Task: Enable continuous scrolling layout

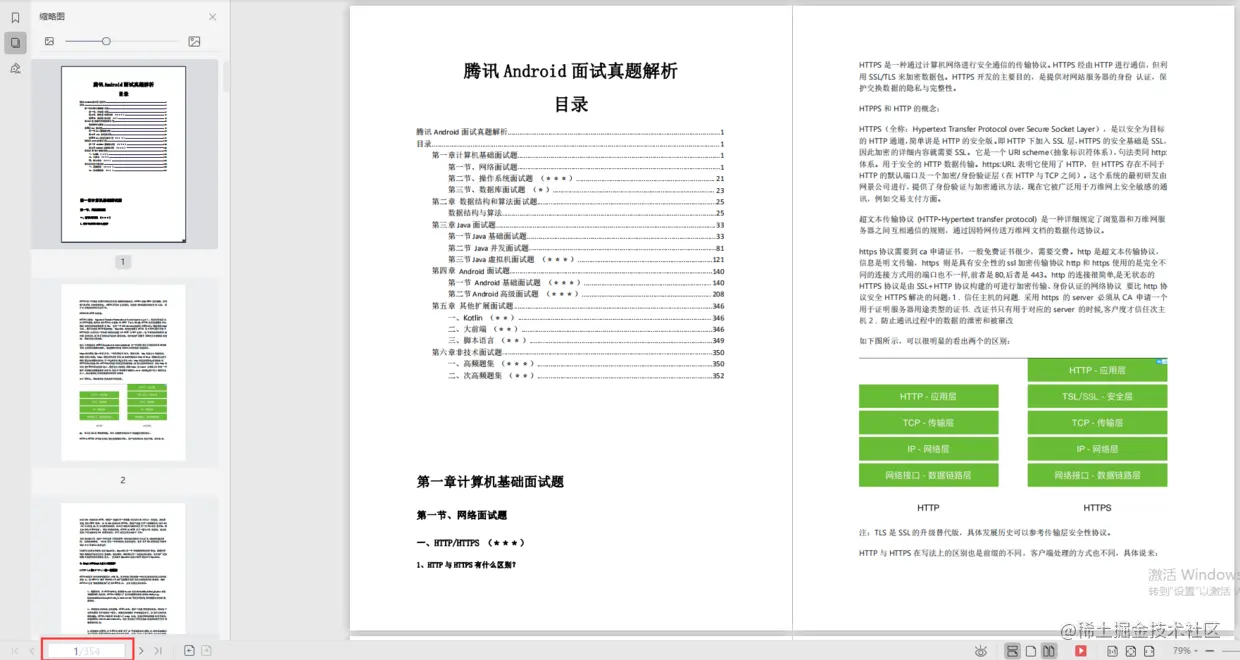Action: pyautogui.click(x=1012, y=651)
